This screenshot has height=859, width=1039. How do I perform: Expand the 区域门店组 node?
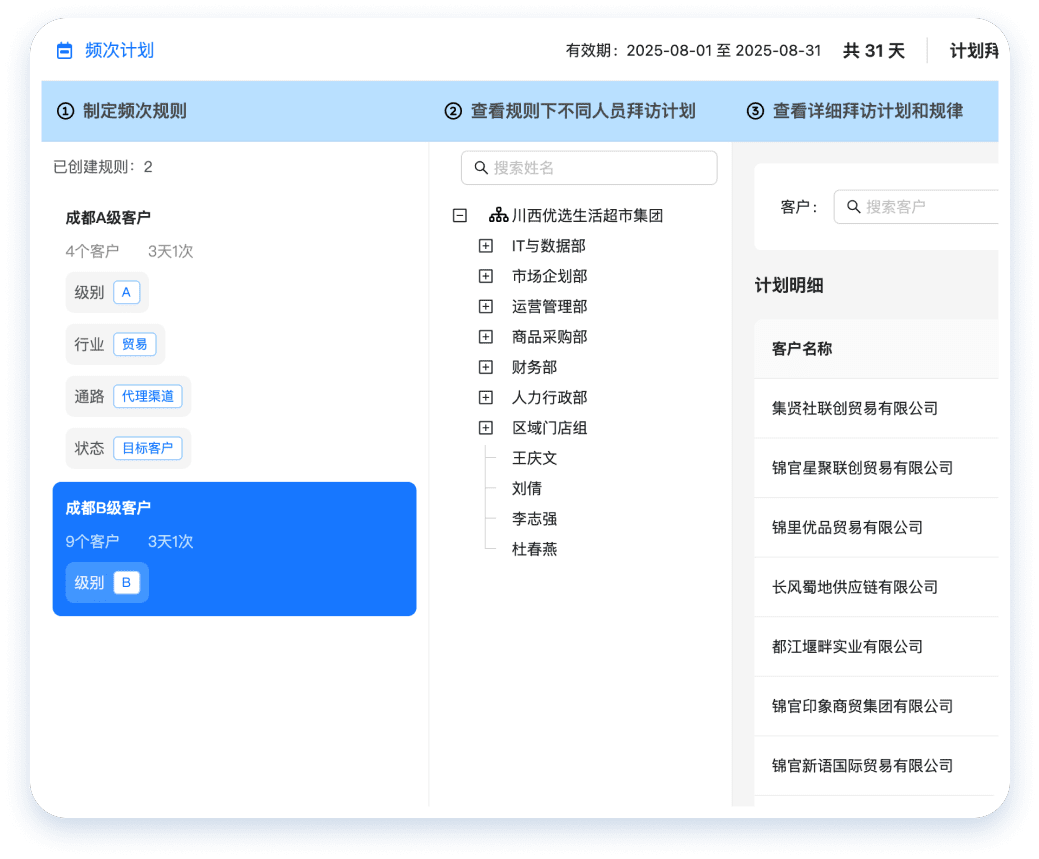485,427
